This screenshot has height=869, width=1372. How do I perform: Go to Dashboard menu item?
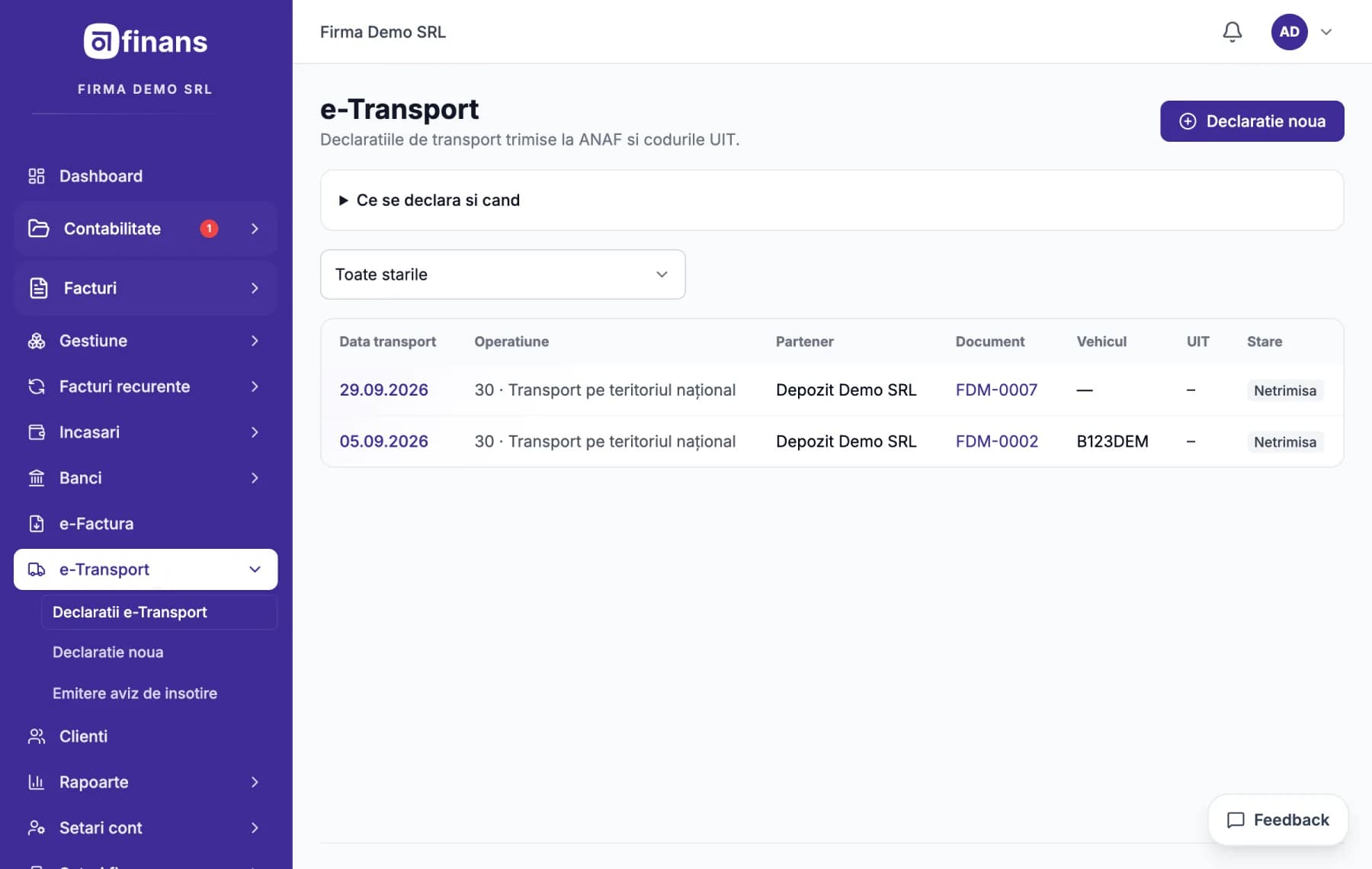click(x=146, y=176)
